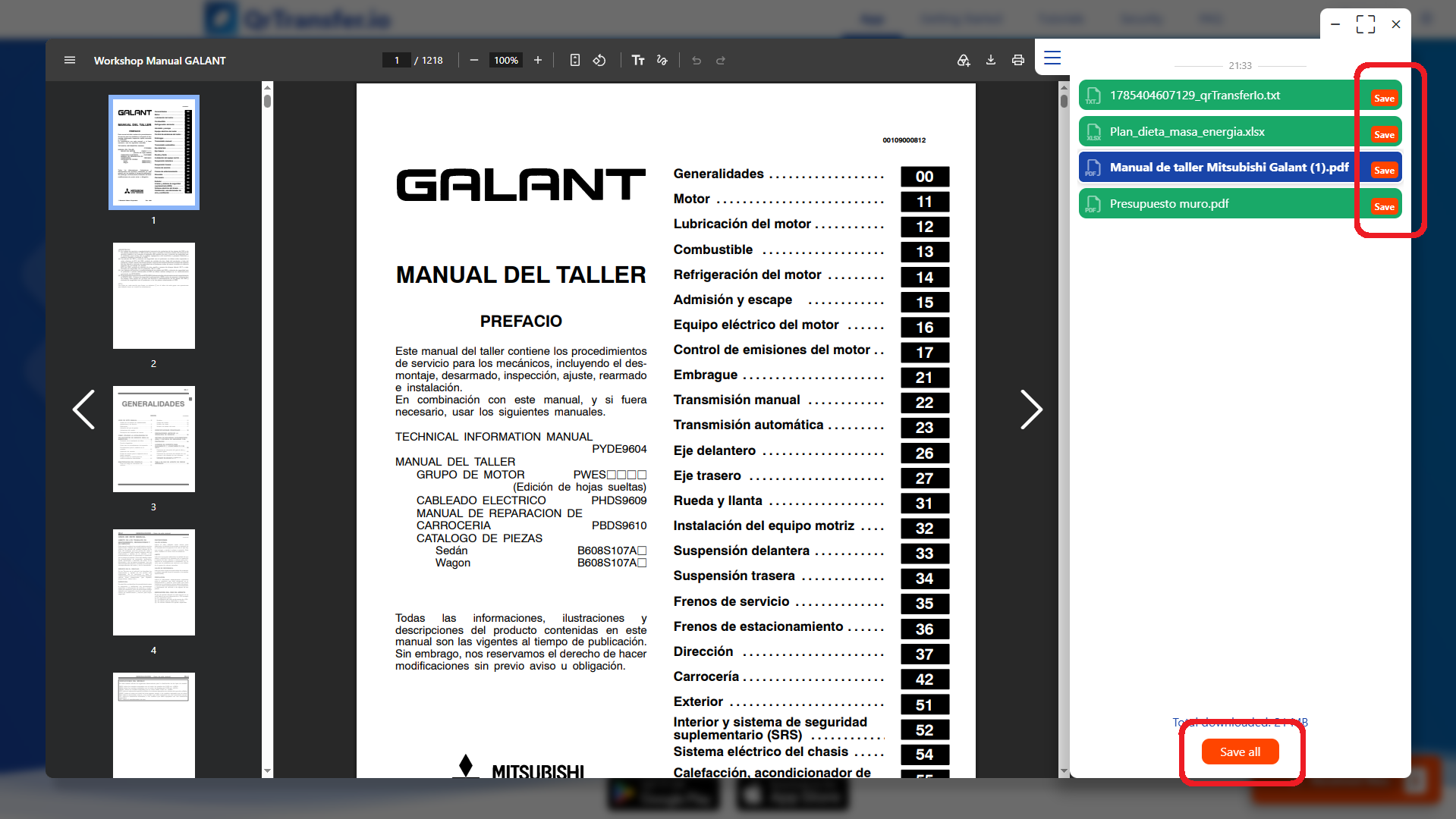Save the Mitsubishi Galant manual PDF
The image size is (1456, 819).
coord(1384,171)
